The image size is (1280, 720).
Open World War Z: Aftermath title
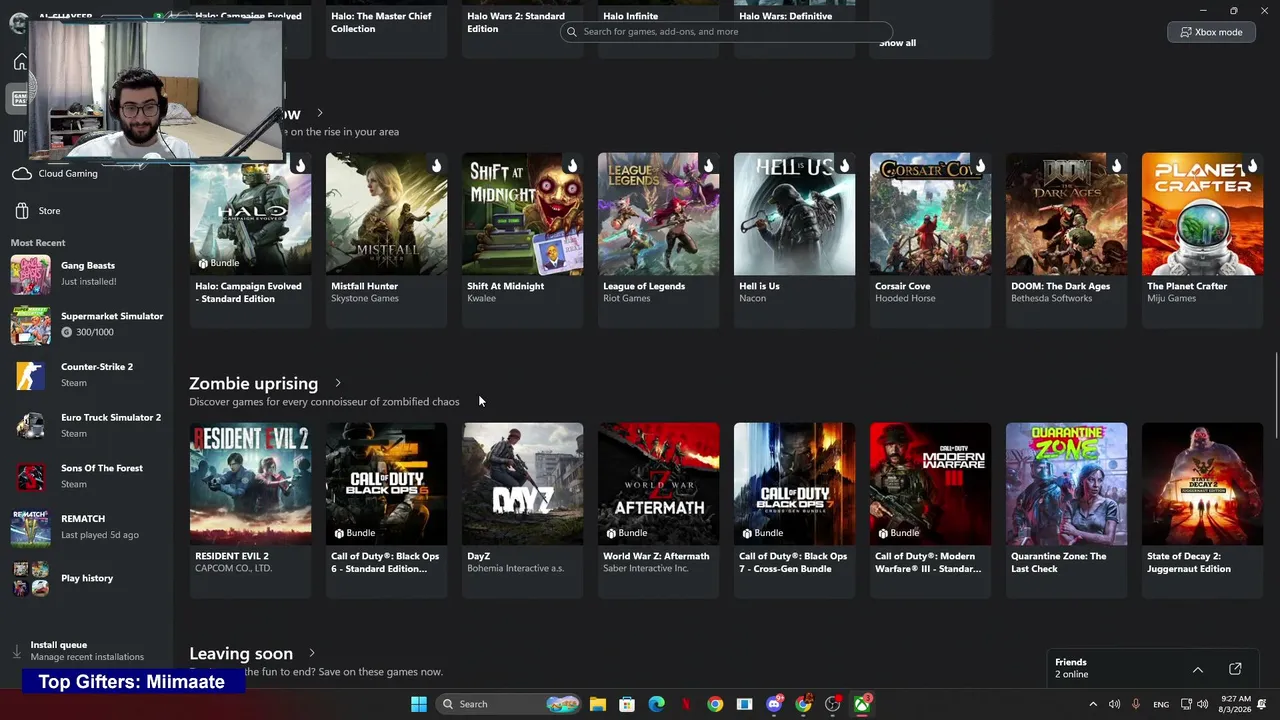pos(656,556)
